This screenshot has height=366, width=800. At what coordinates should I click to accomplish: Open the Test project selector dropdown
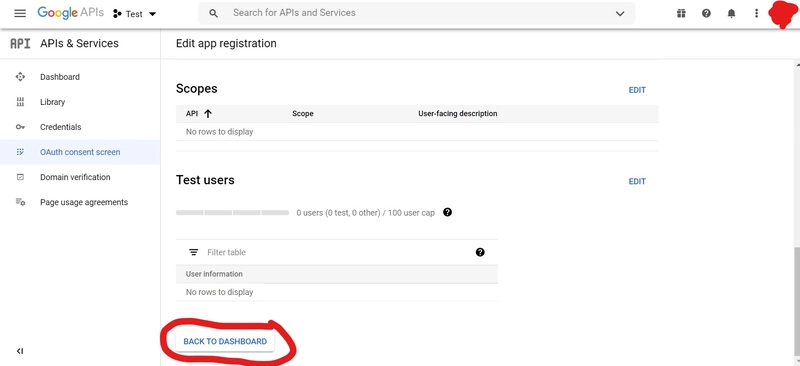pos(135,14)
